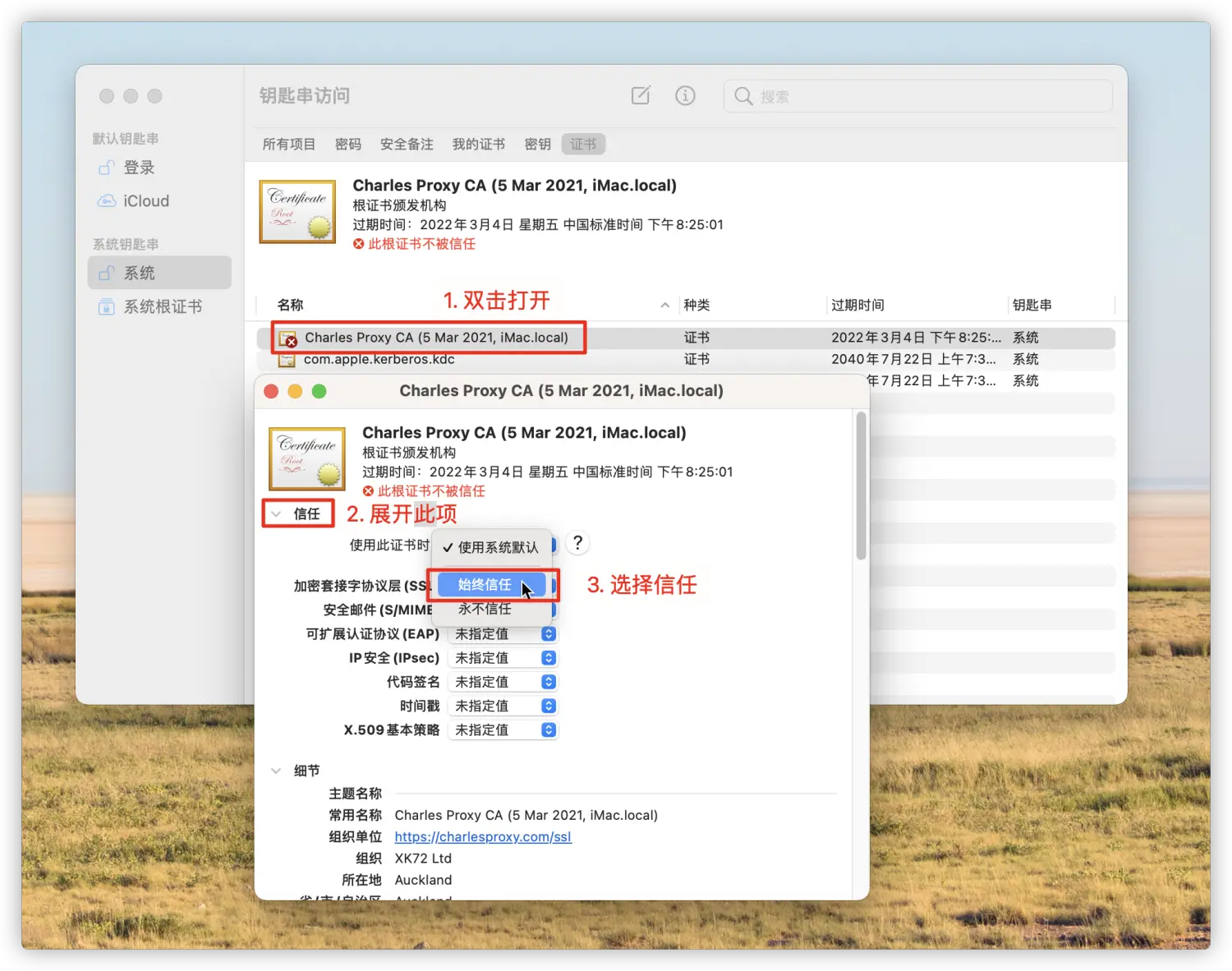The width and height of the screenshot is (1232, 971).
Task: Select Charles Proxy CA certificate row
Action: point(686,338)
